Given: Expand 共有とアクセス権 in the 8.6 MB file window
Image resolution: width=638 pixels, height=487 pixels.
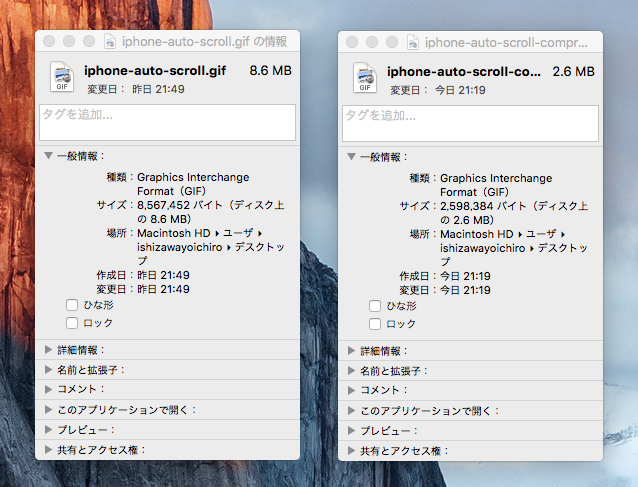Looking at the screenshot, I should point(48,450).
